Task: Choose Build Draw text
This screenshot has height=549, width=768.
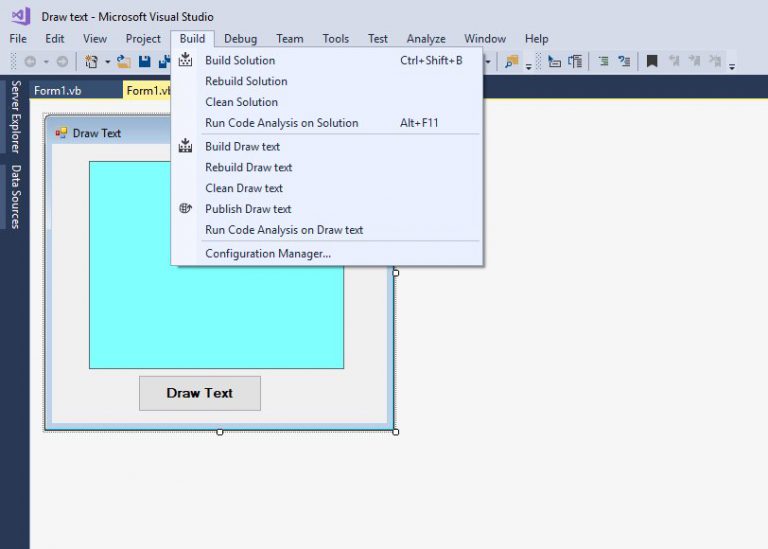Action: 327,146
